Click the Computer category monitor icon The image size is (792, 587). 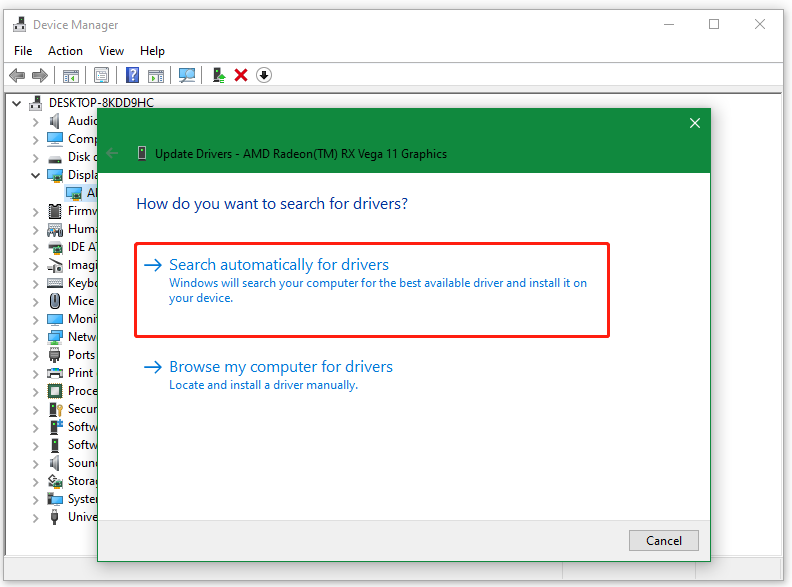55,139
